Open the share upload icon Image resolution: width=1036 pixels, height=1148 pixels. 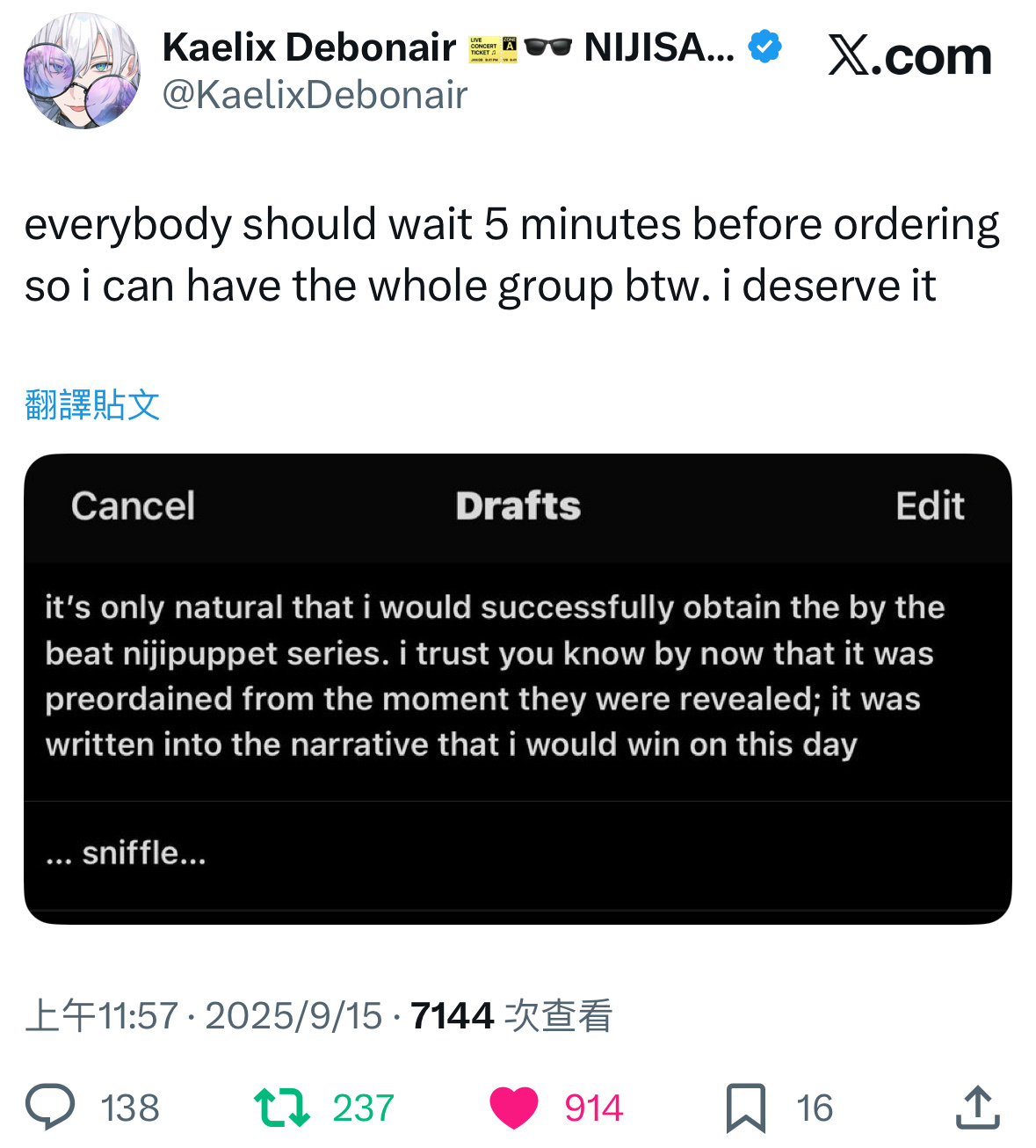[977, 1108]
